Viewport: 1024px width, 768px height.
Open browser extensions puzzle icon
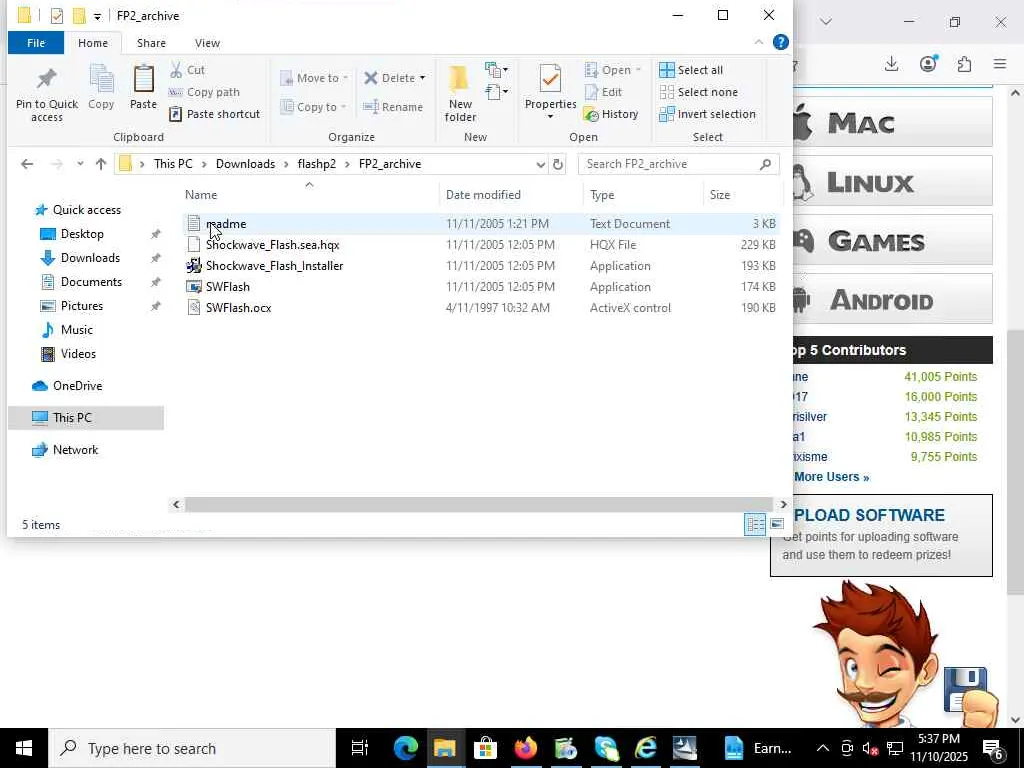[965, 64]
